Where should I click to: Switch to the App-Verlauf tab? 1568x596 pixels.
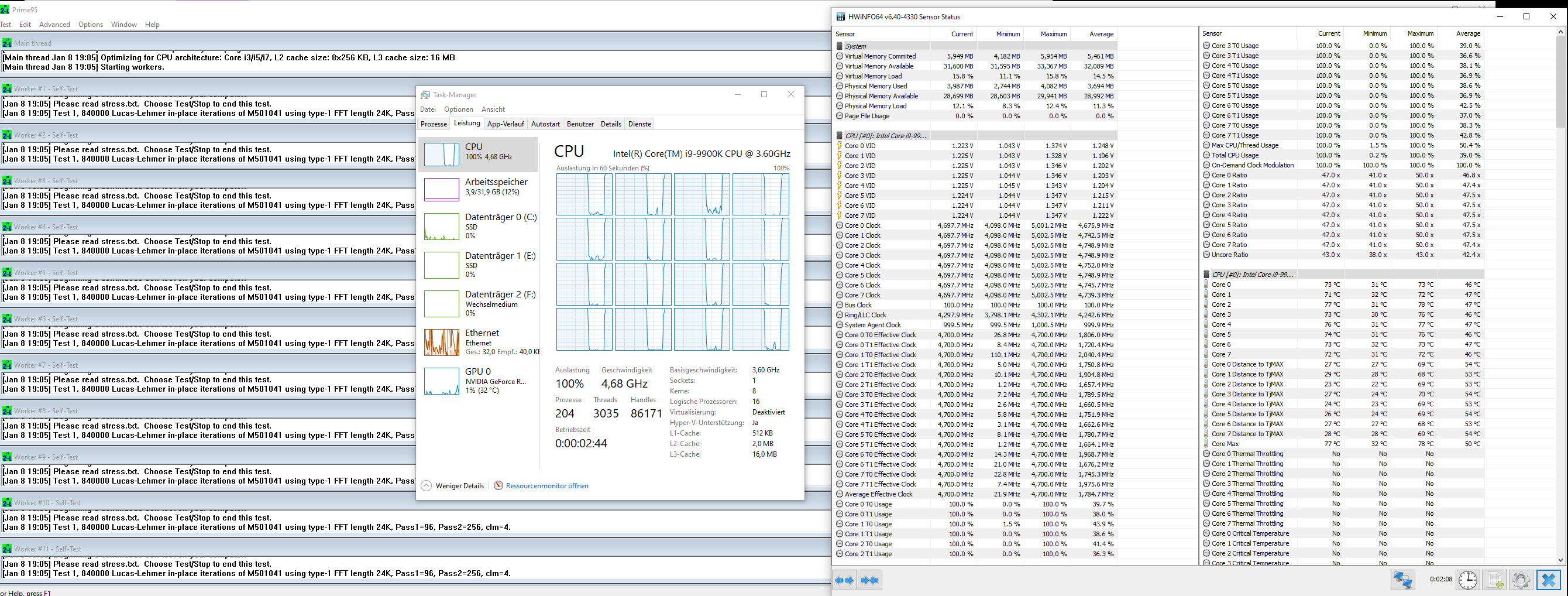click(x=506, y=124)
